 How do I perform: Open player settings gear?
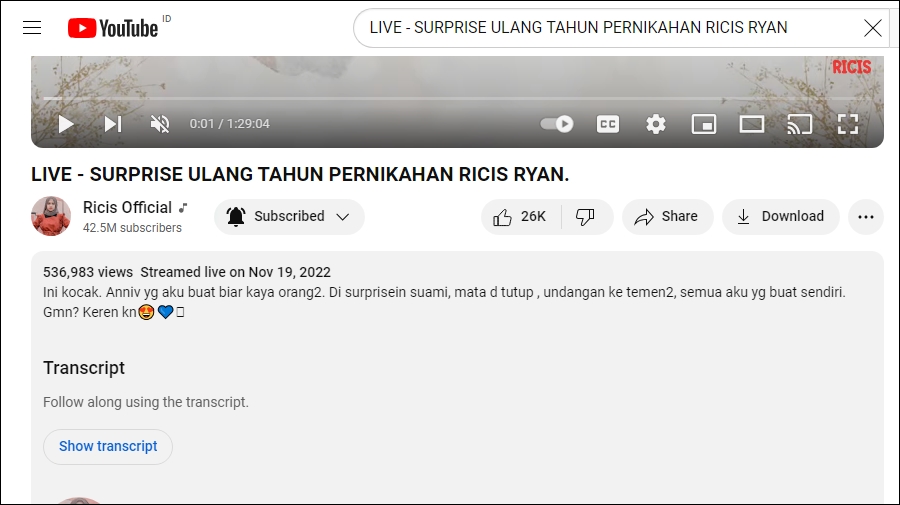pyautogui.click(x=655, y=124)
